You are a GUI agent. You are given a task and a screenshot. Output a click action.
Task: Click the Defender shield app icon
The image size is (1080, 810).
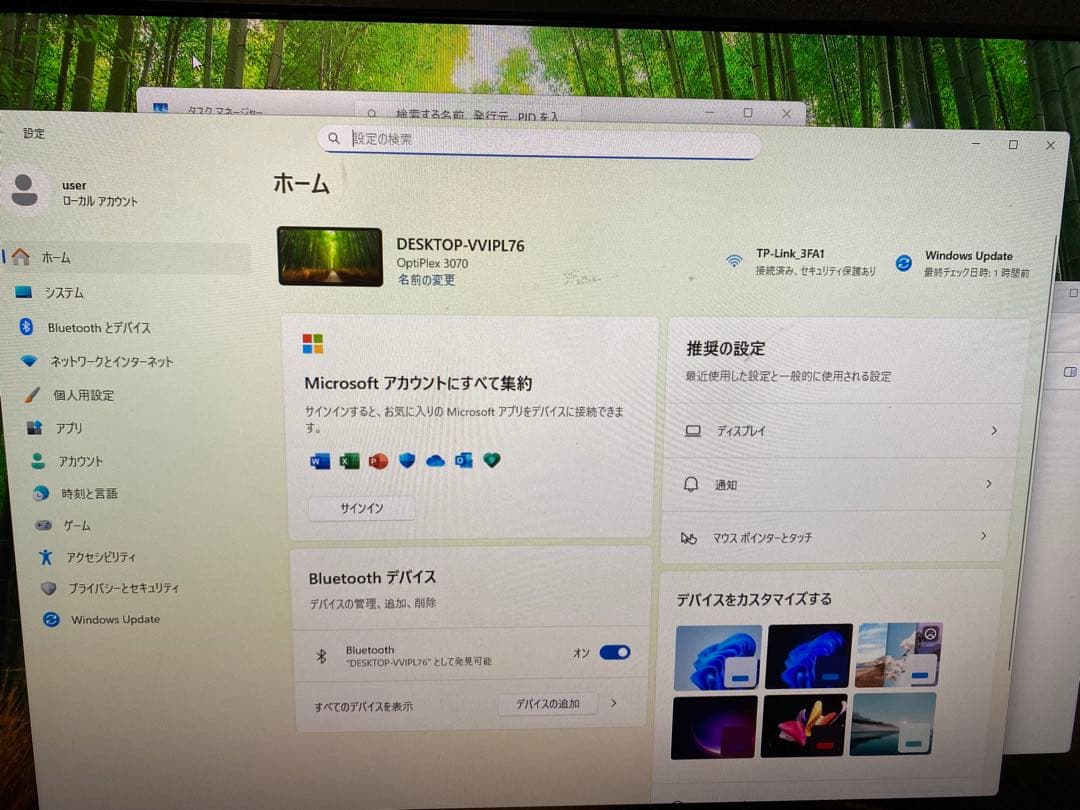[x=407, y=460]
